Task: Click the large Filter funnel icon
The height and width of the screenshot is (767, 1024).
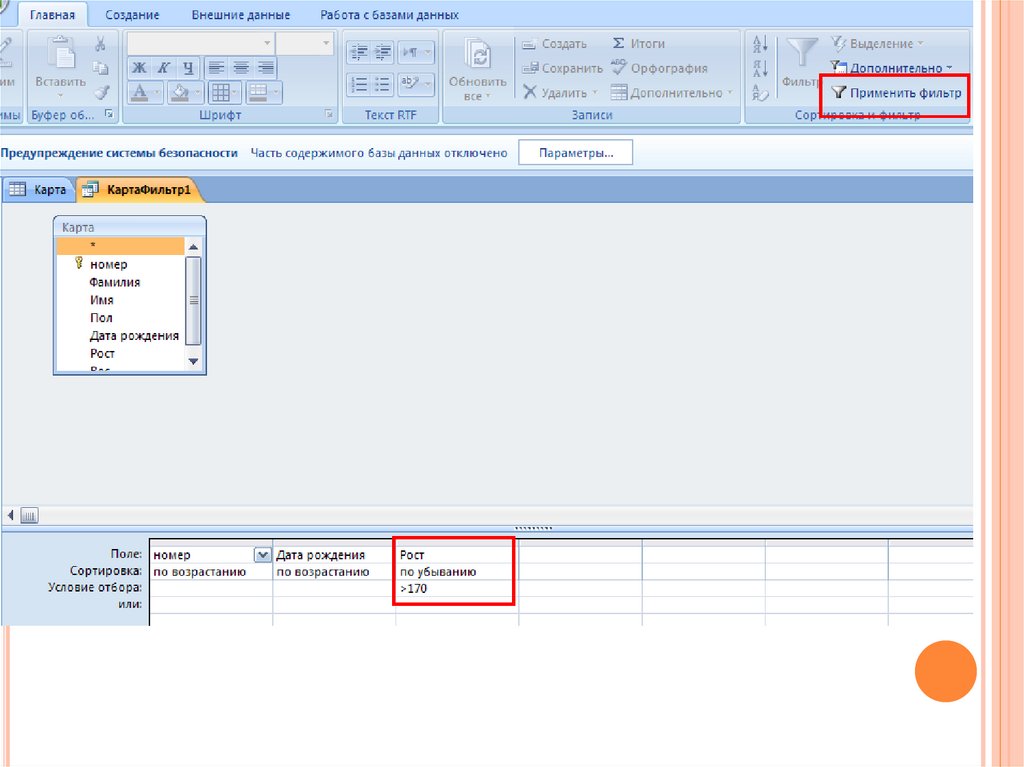Action: point(801,53)
